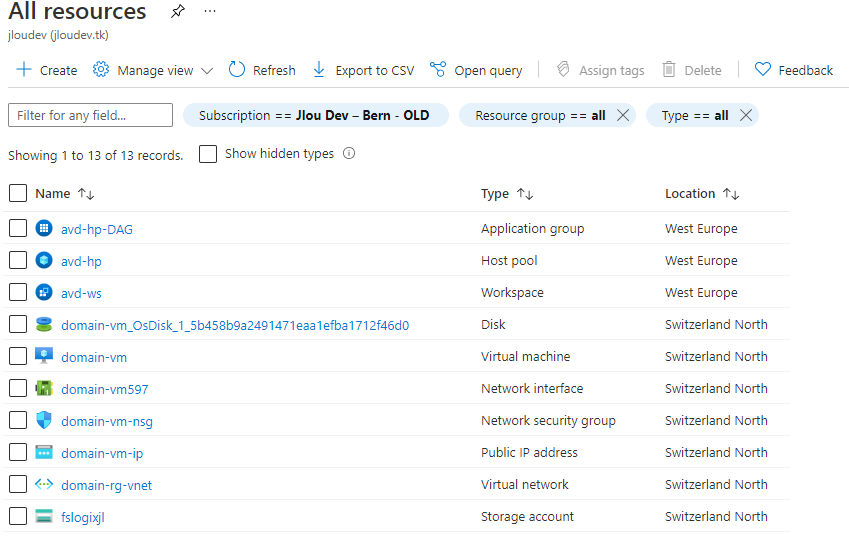The width and height of the screenshot is (849, 536).
Task: Sort by Name column arrows
Action: [86, 194]
